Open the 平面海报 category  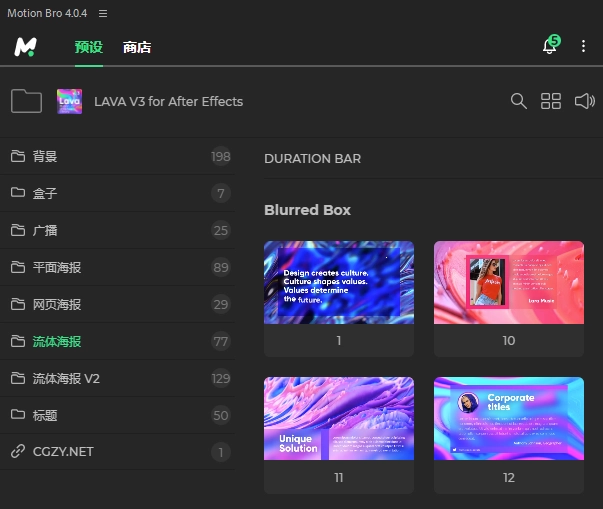pos(117,267)
